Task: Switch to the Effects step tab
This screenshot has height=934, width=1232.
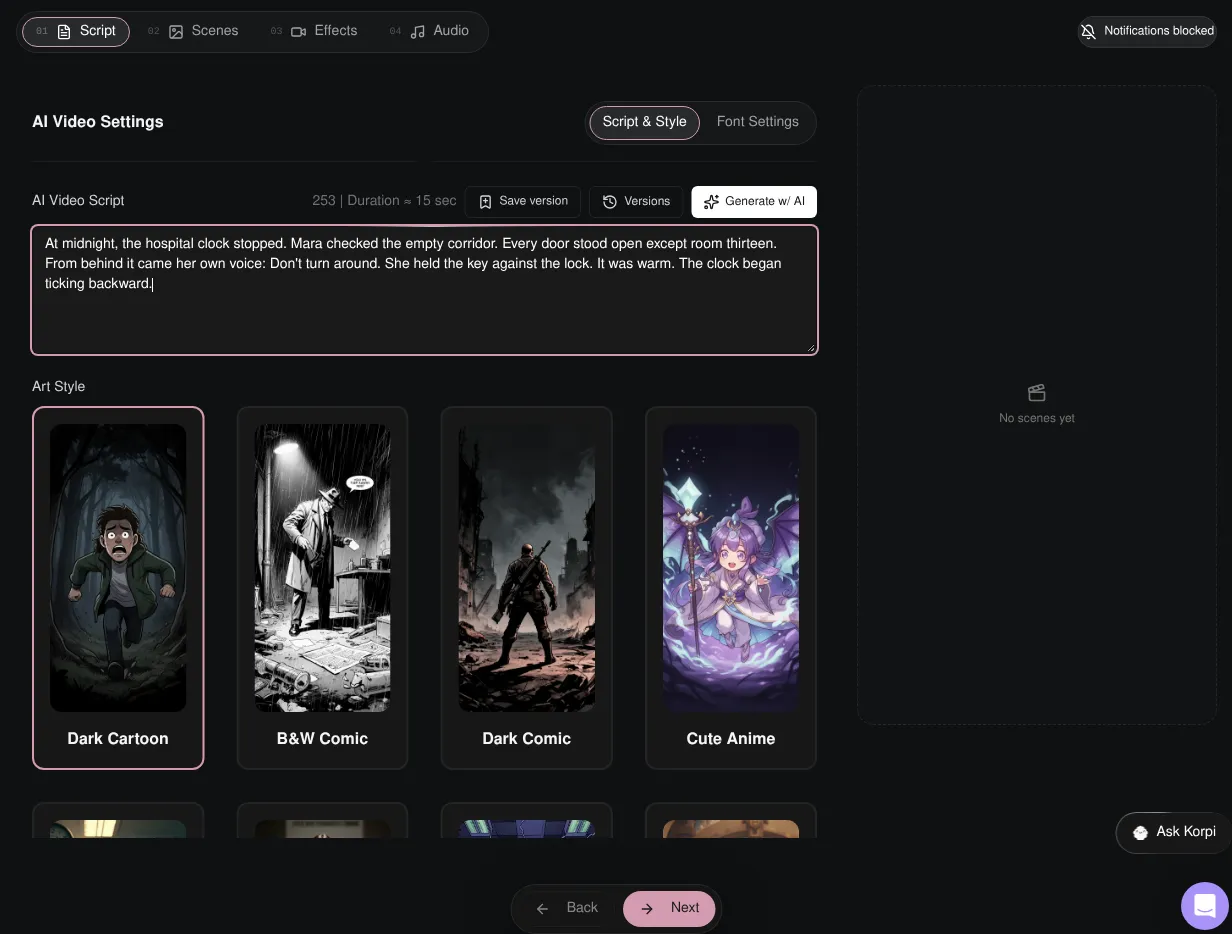Action: (314, 31)
